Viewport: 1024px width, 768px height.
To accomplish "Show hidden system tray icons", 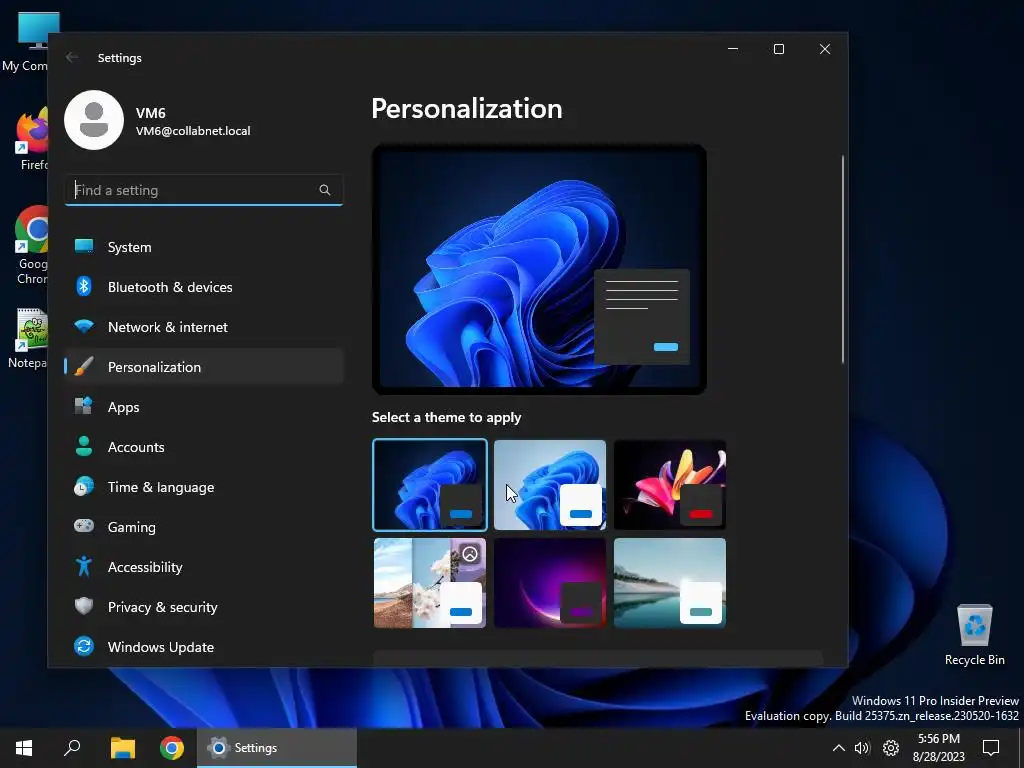I will click(x=839, y=748).
